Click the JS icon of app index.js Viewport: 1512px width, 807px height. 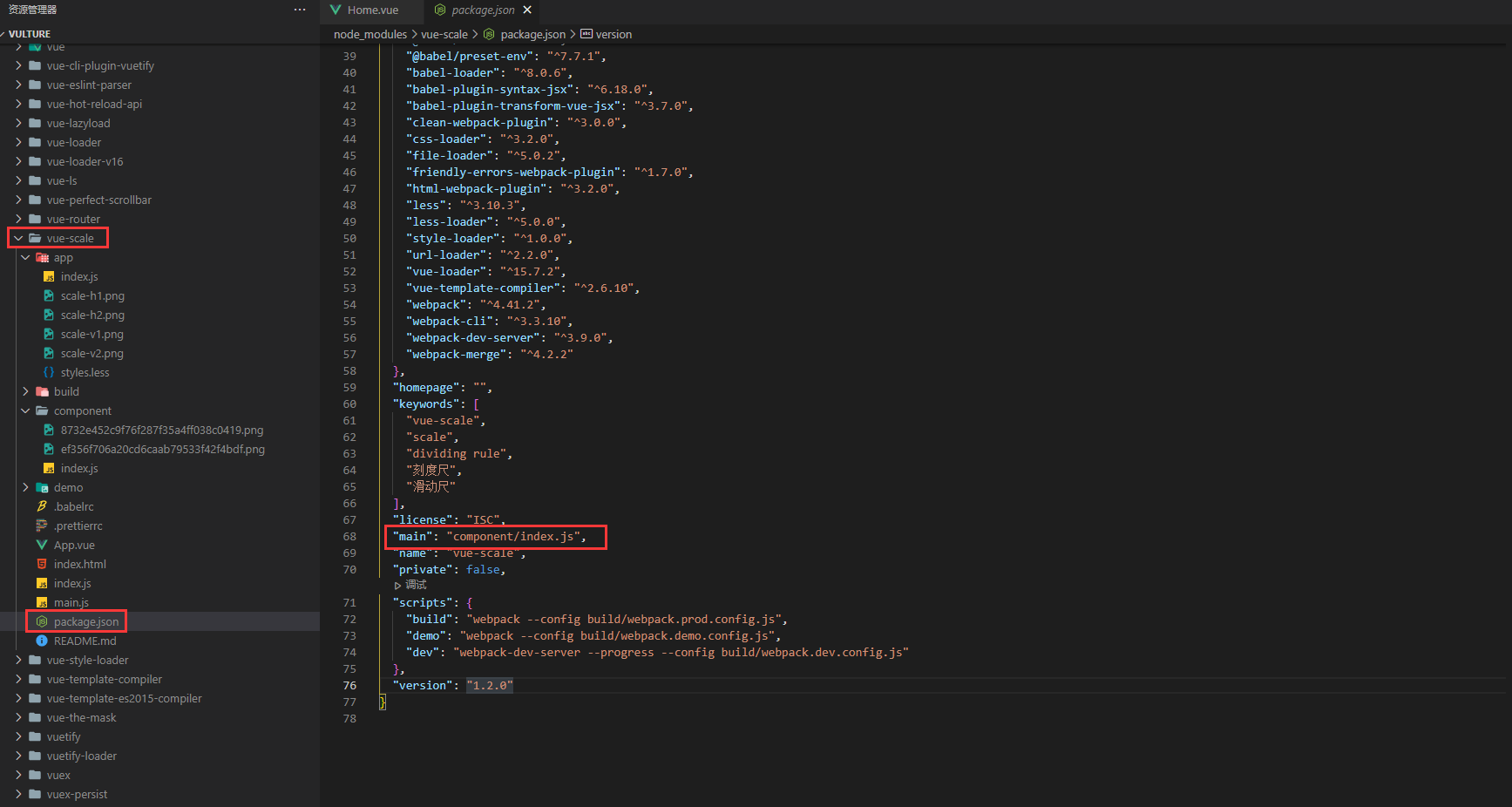tap(49, 276)
